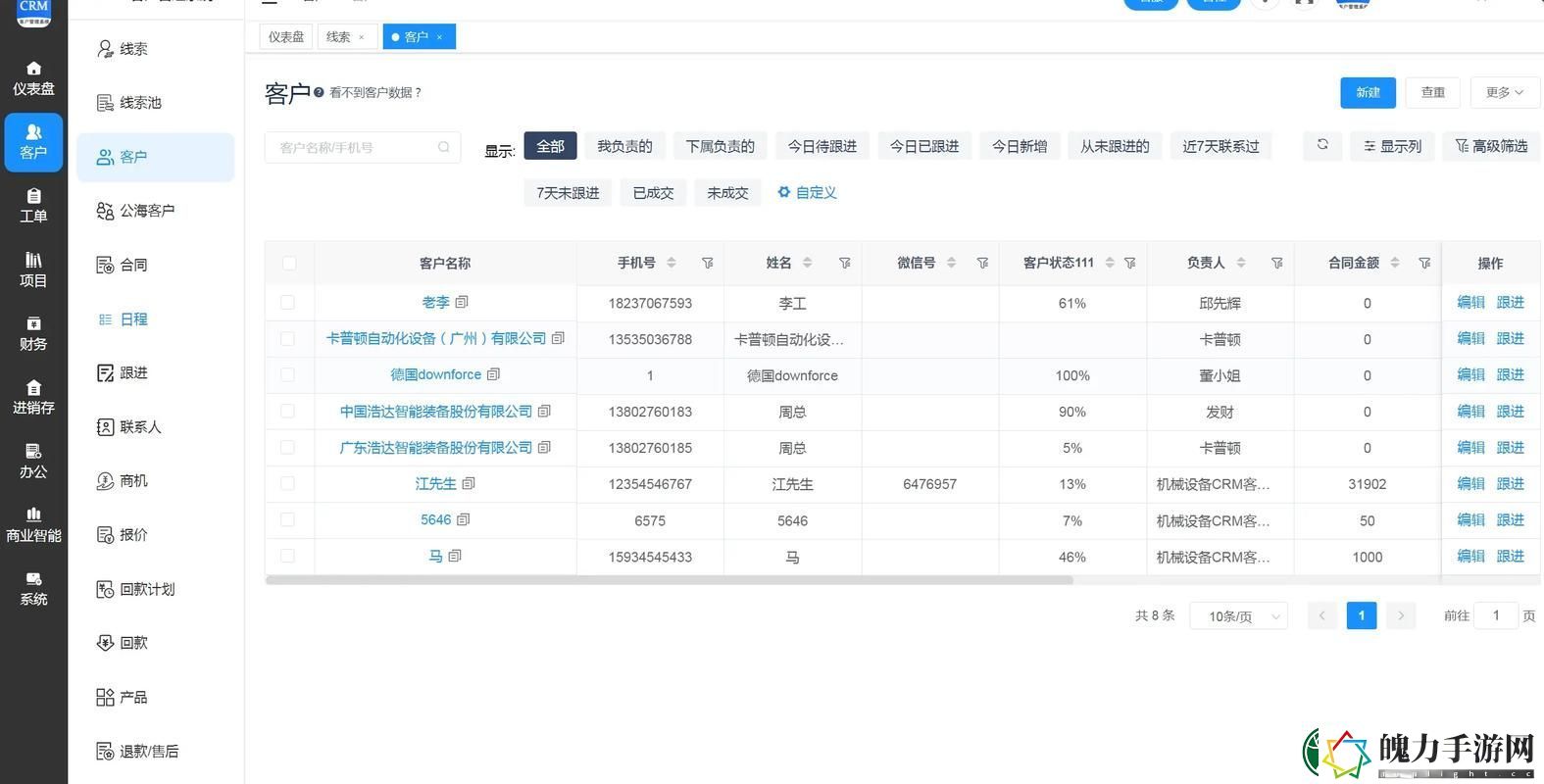Open the 更多 dropdown button

tap(1505, 92)
